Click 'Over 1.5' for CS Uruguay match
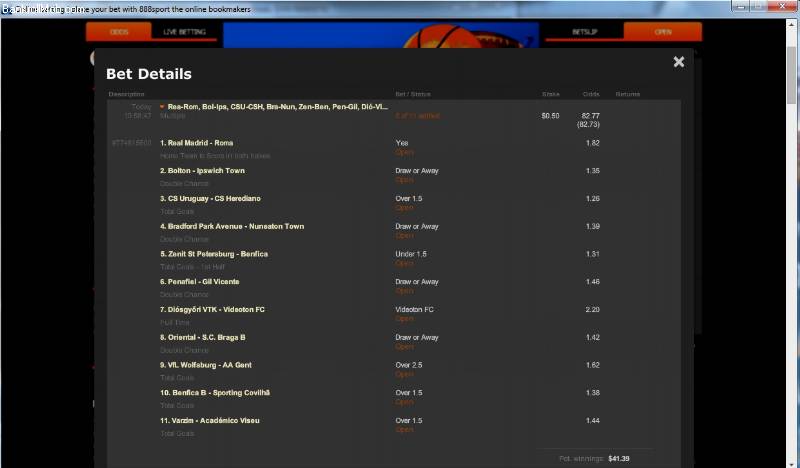Screen dimensions: 800x468 click(409, 199)
